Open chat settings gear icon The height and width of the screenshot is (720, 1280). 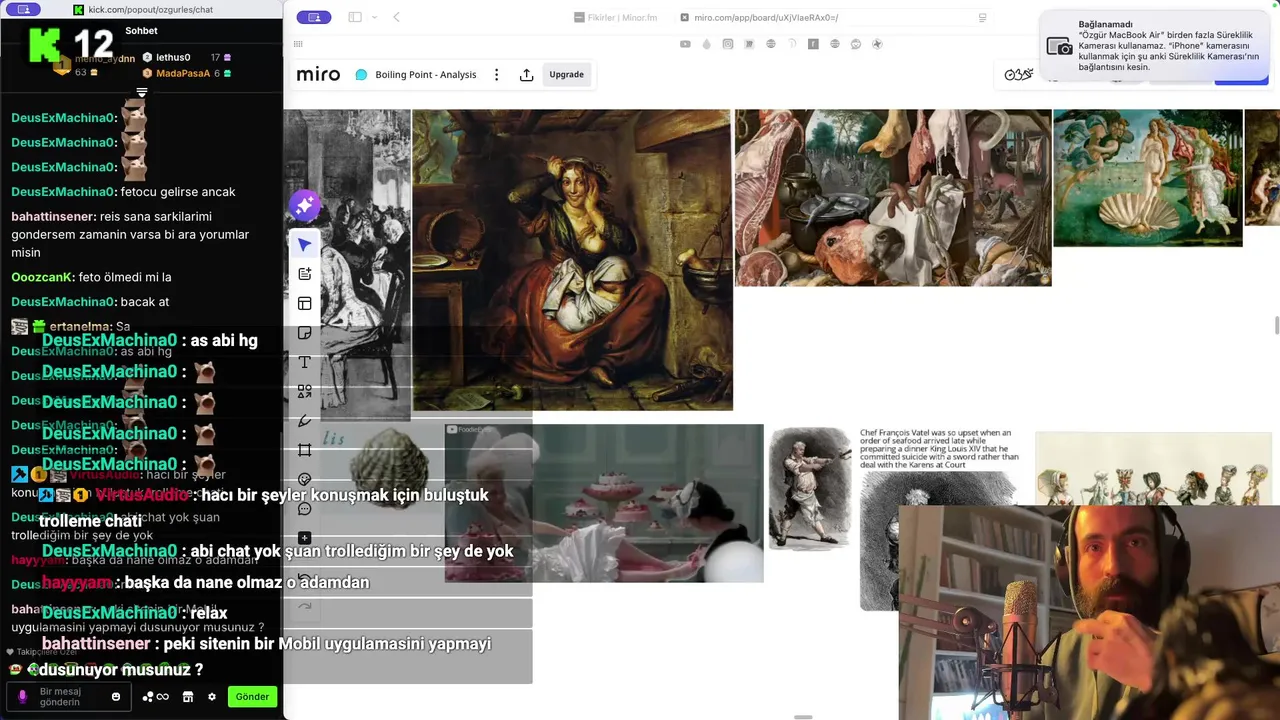tap(212, 697)
